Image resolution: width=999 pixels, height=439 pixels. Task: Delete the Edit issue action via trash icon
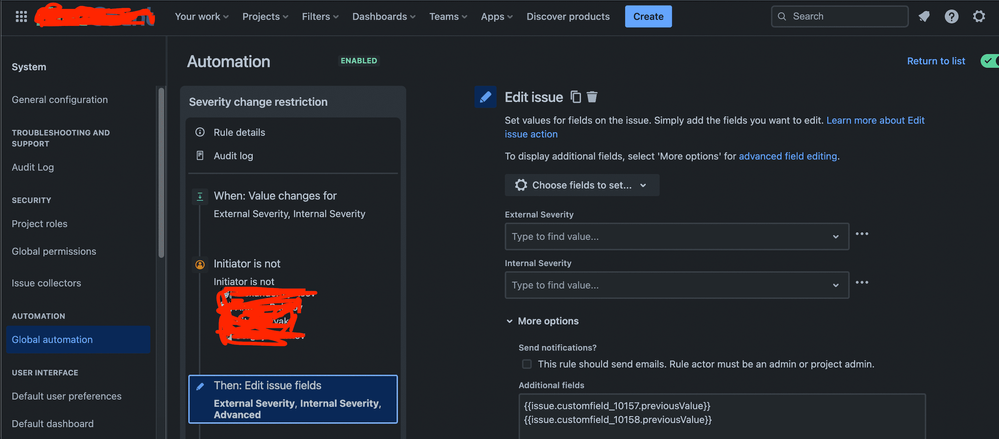[592, 97]
